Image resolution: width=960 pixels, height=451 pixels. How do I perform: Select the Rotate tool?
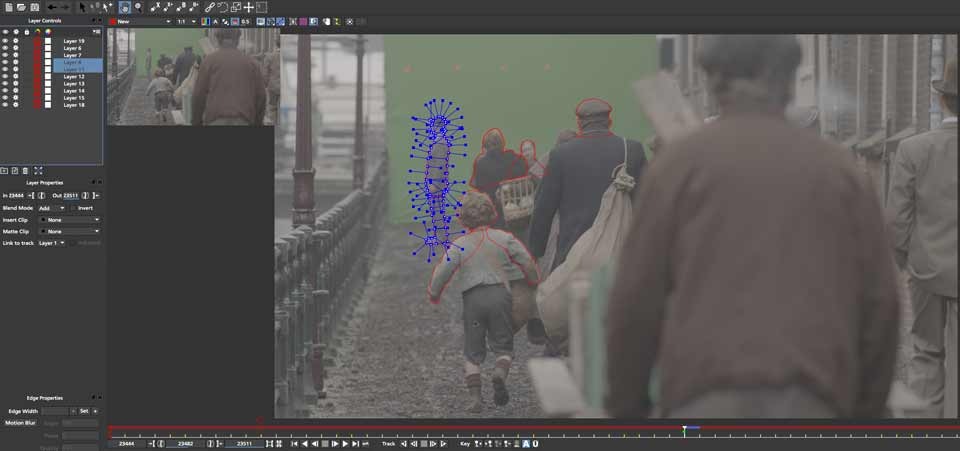point(223,7)
